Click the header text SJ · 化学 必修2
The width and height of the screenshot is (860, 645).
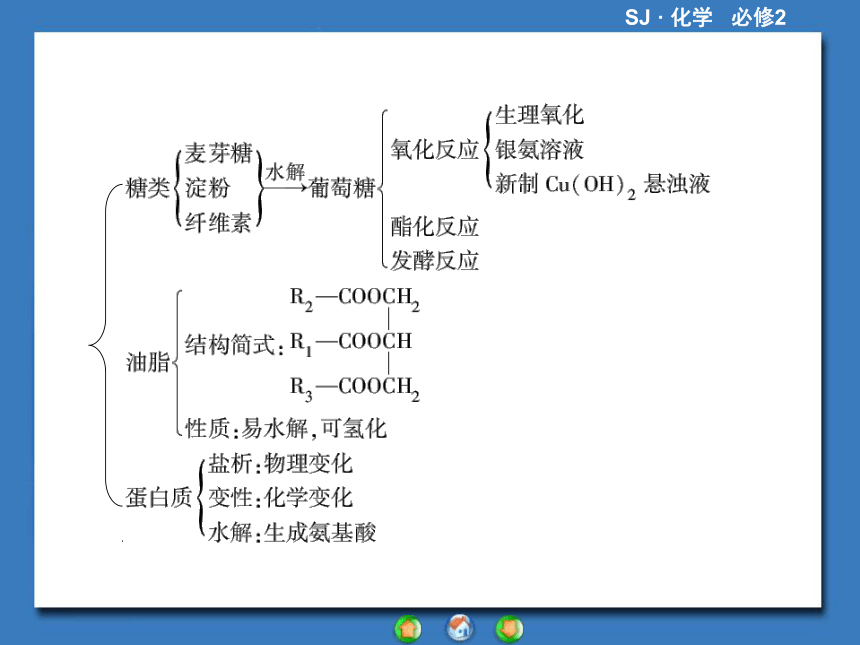point(705,17)
